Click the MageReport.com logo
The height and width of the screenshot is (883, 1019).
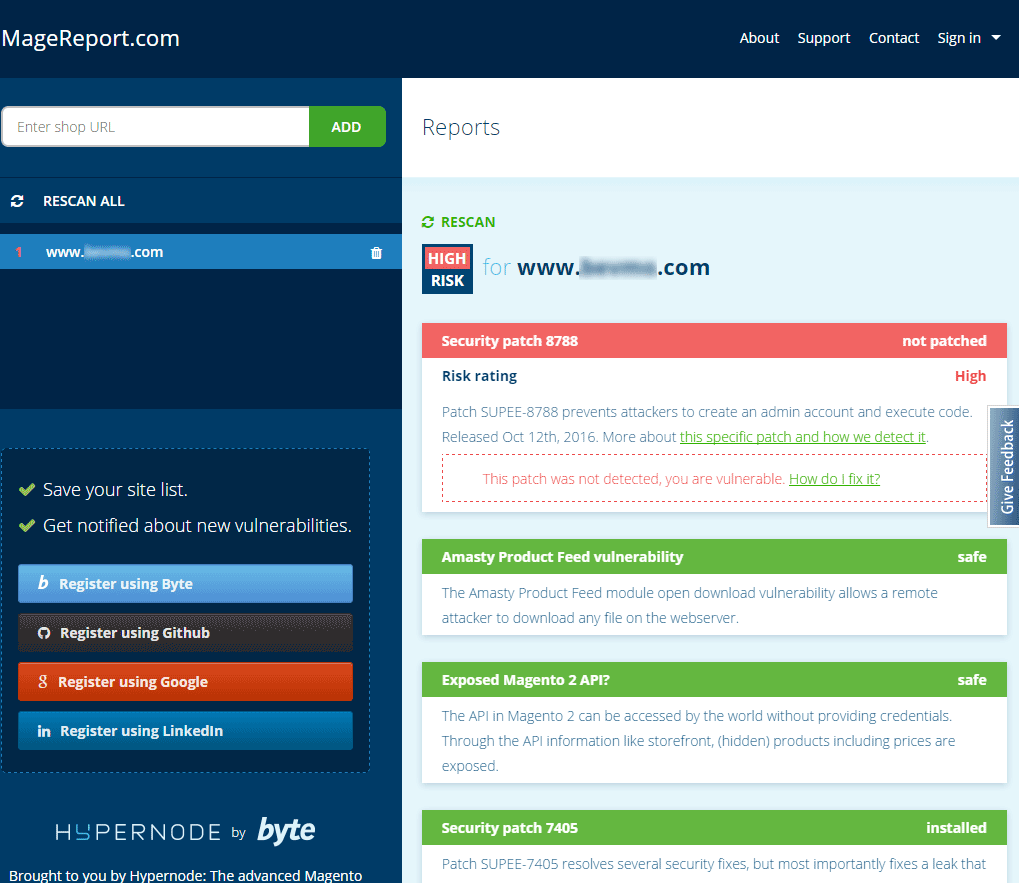90,38
